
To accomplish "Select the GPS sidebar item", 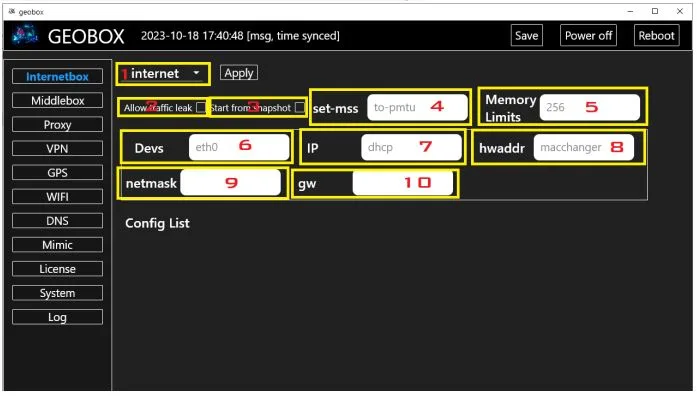I will (x=57, y=172).
